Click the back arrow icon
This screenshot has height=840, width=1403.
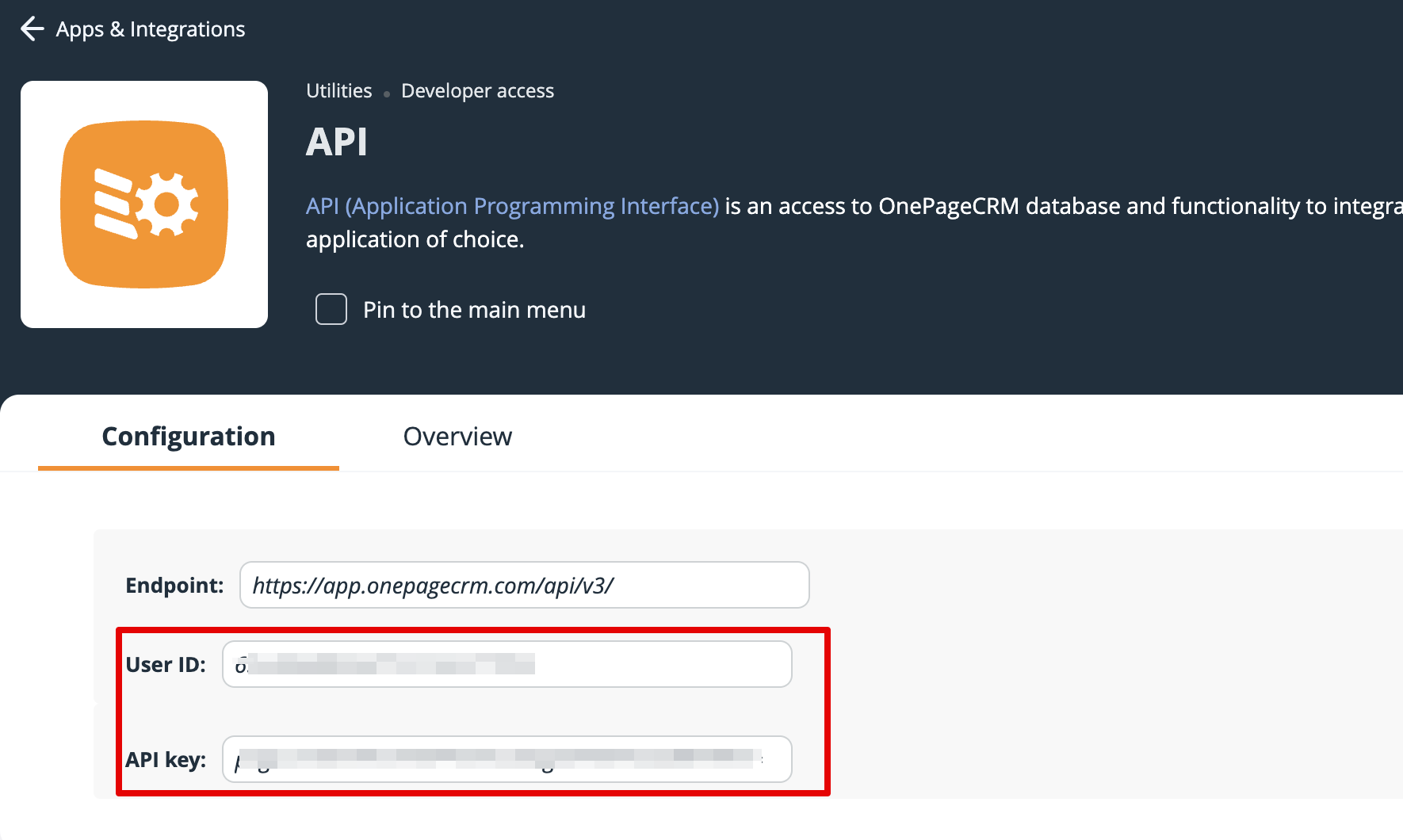32,29
